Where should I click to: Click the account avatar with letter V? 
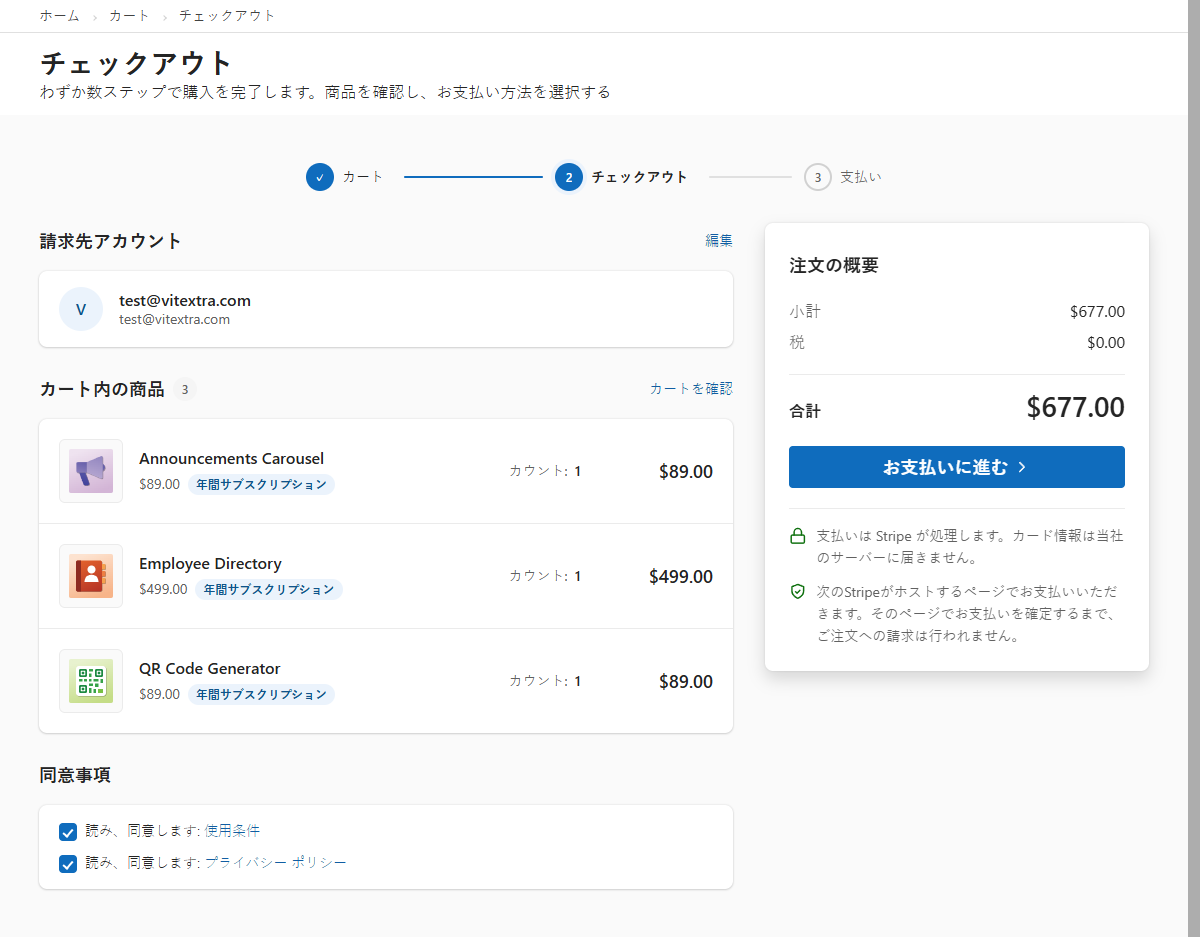pos(81,309)
